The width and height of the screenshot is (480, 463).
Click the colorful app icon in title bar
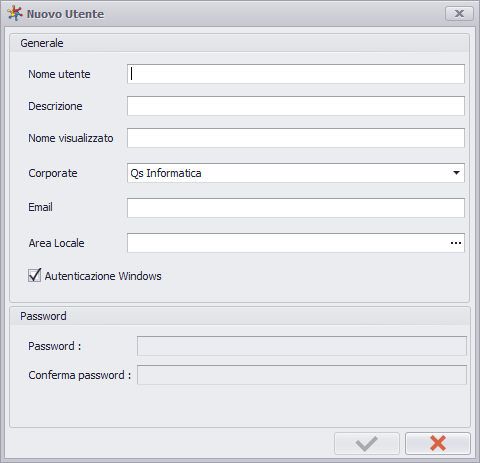click(15, 14)
